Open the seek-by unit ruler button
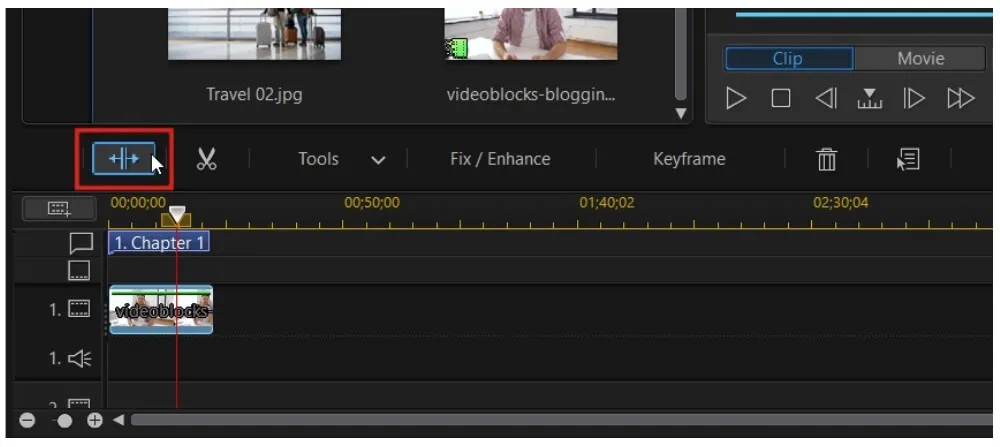The image size is (1000, 447). 869,98
